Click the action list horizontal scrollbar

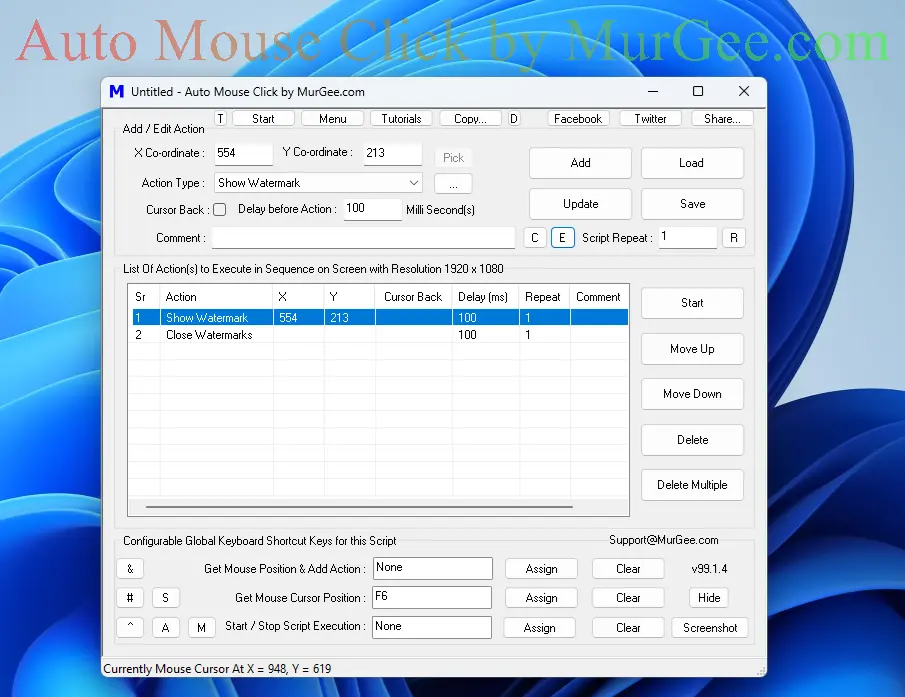click(x=359, y=507)
